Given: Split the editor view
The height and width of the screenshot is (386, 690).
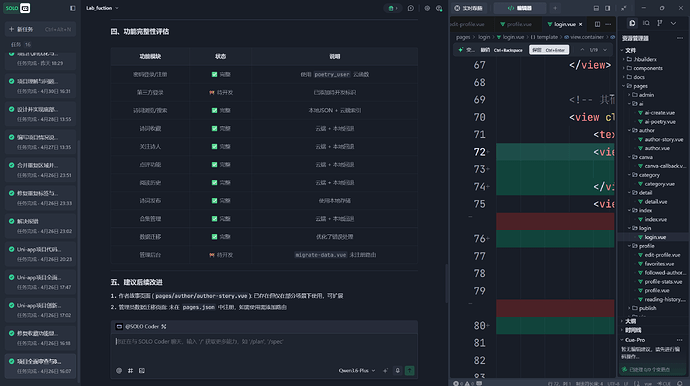Looking at the screenshot, I should click(597, 24).
